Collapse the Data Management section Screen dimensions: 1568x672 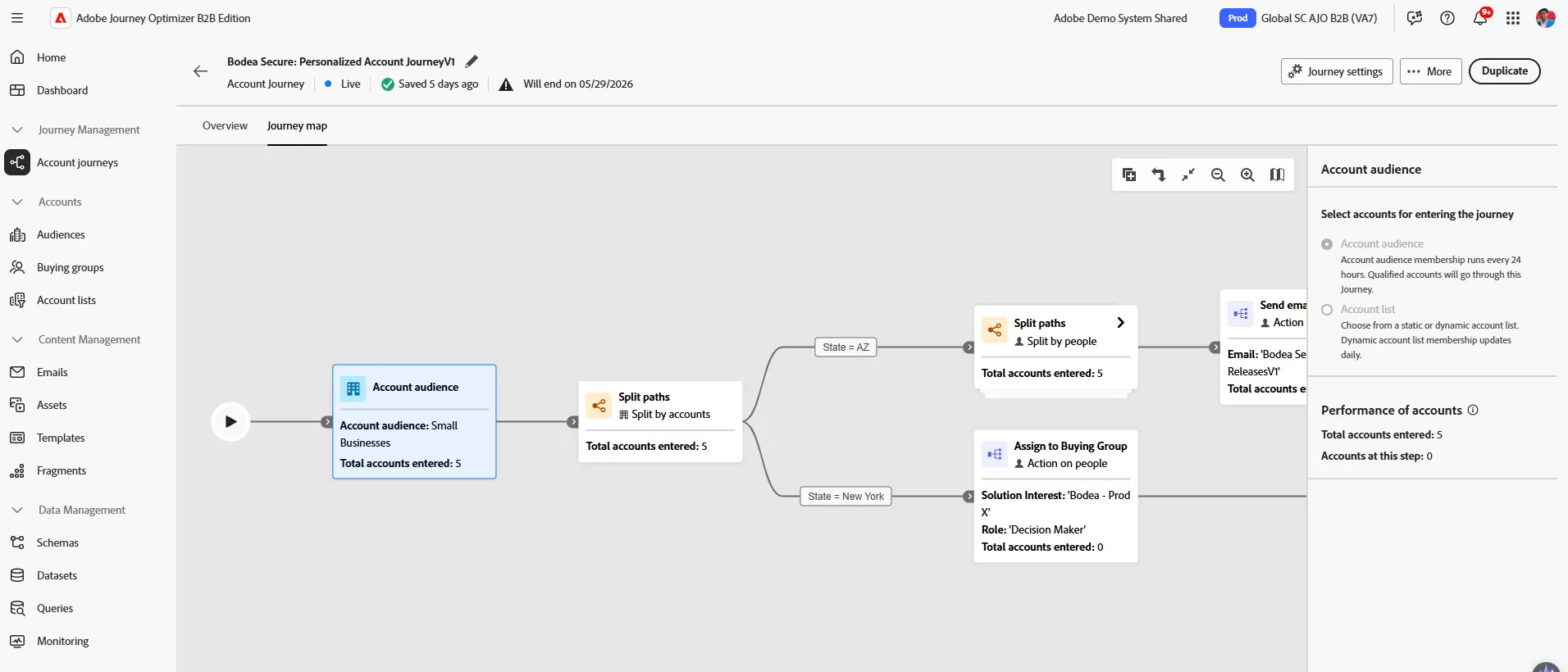point(17,510)
